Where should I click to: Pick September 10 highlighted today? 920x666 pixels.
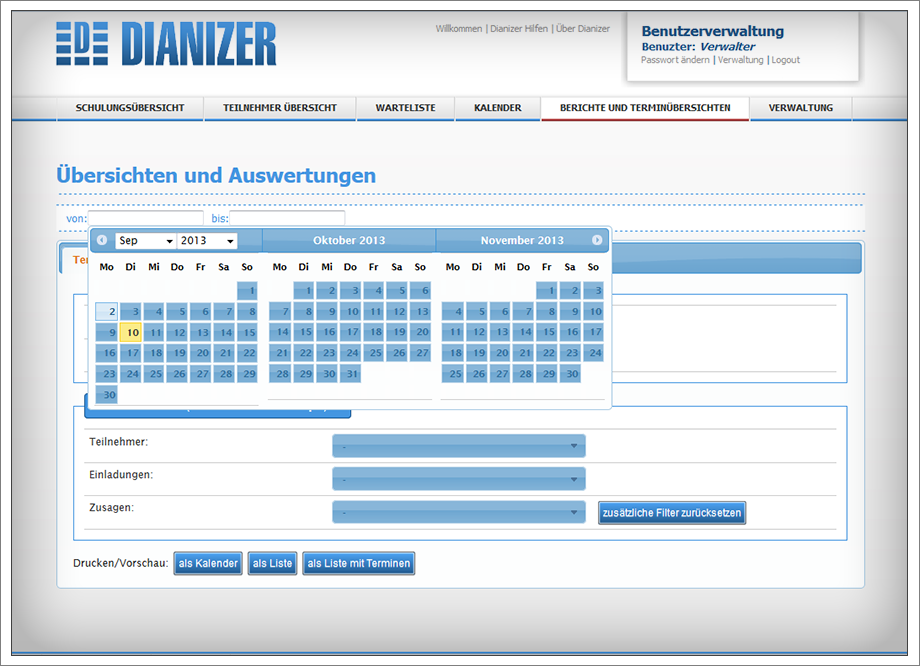(130, 332)
